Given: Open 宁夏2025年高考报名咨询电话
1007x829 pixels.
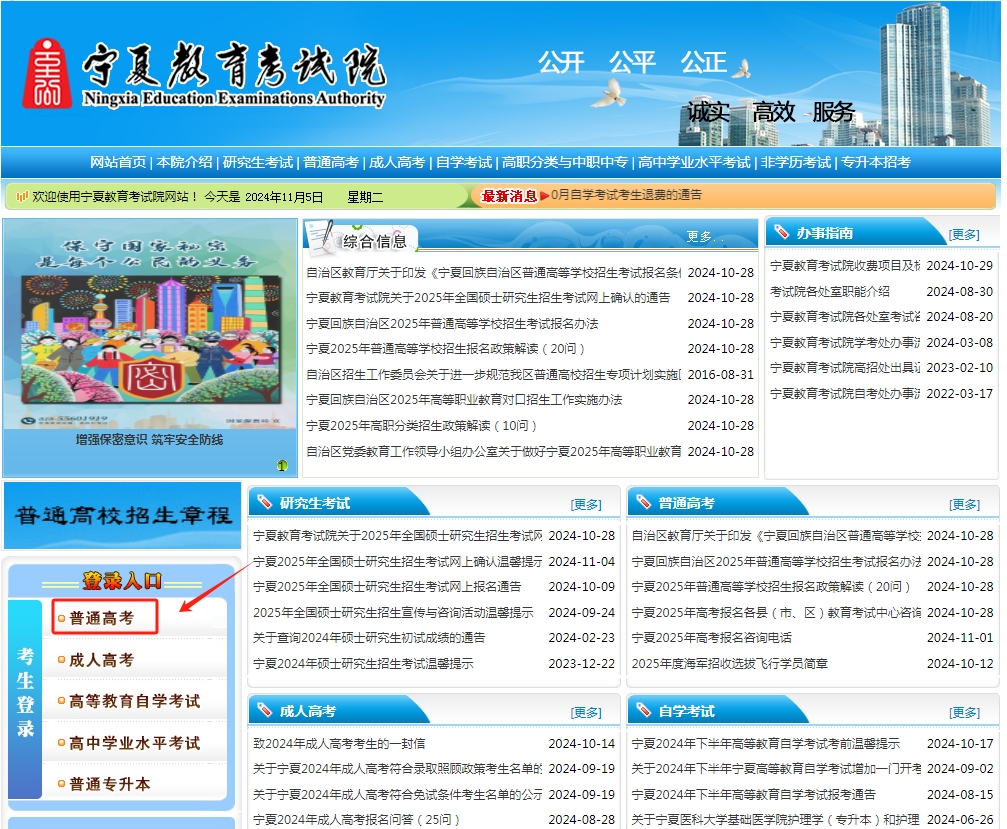Looking at the screenshot, I should 712,638.
